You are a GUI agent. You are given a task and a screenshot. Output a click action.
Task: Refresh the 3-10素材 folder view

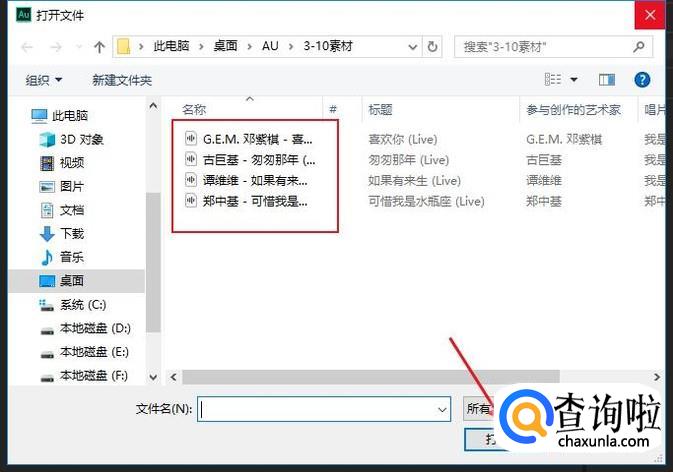pyautogui.click(x=432, y=46)
